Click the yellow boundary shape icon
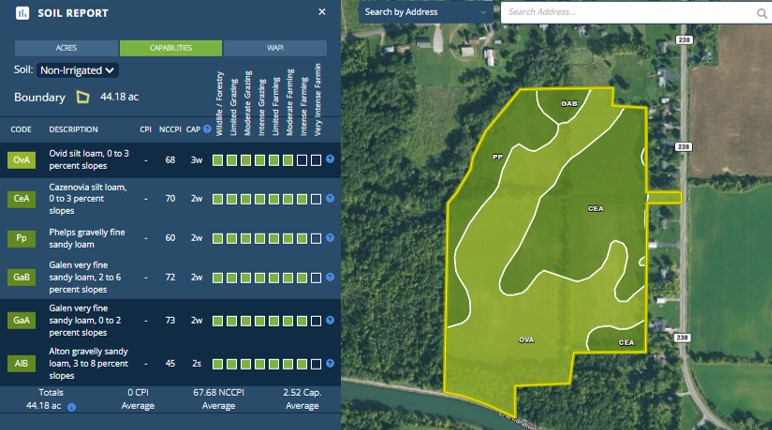The image size is (772, 430). coord(84,97)
